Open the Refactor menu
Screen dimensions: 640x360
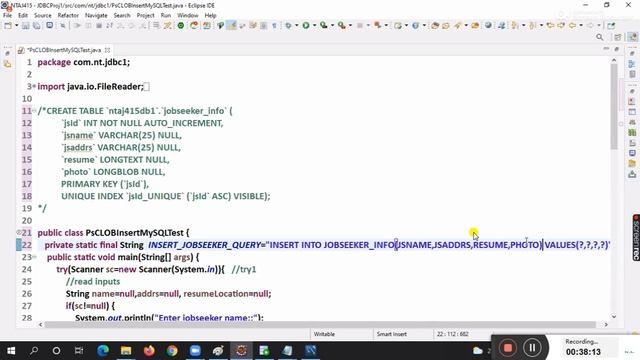tap(68, 16)
